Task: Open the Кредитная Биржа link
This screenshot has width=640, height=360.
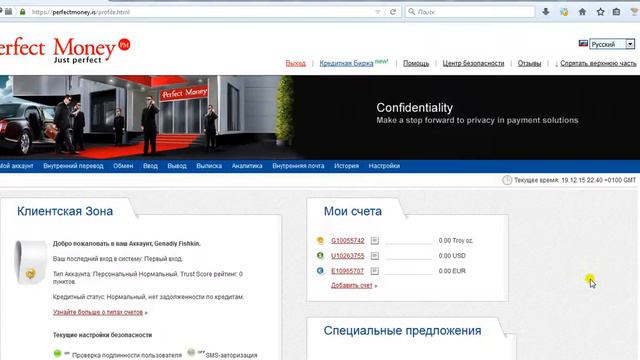Action: 346,63
